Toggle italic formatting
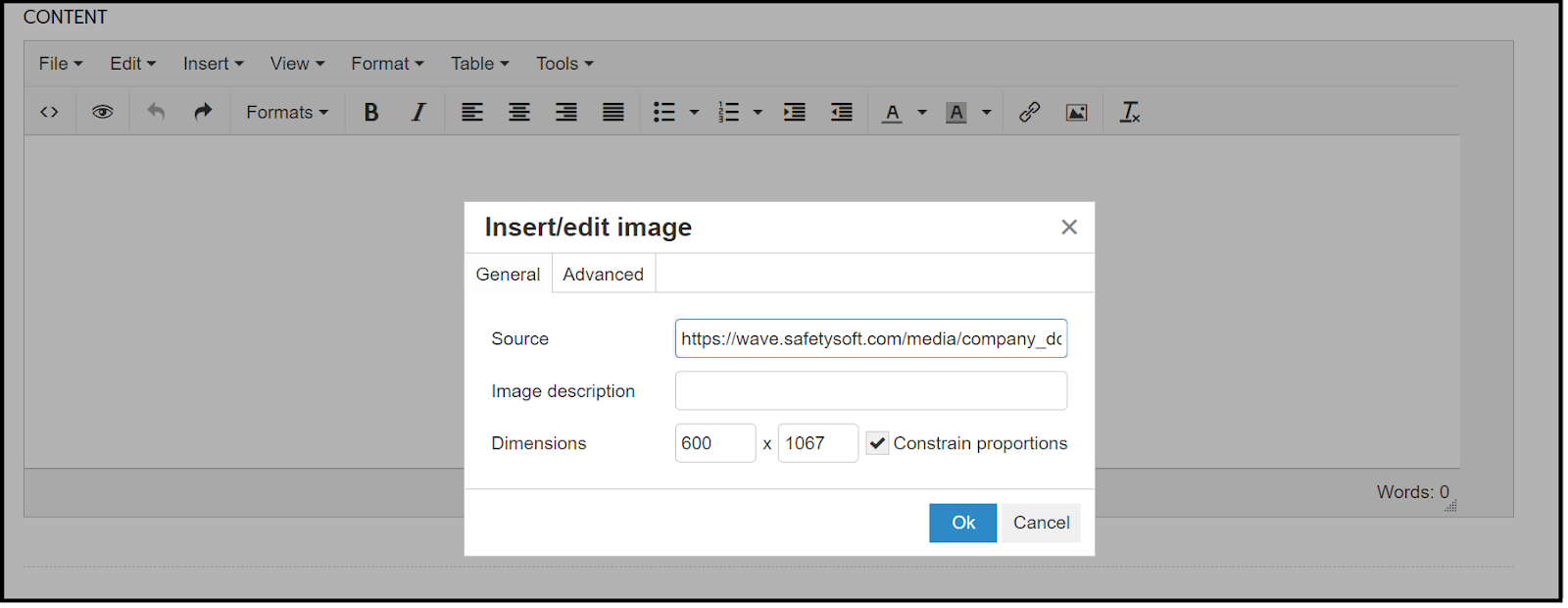This screenshot has width=1568, height=608. click(418, 113)
